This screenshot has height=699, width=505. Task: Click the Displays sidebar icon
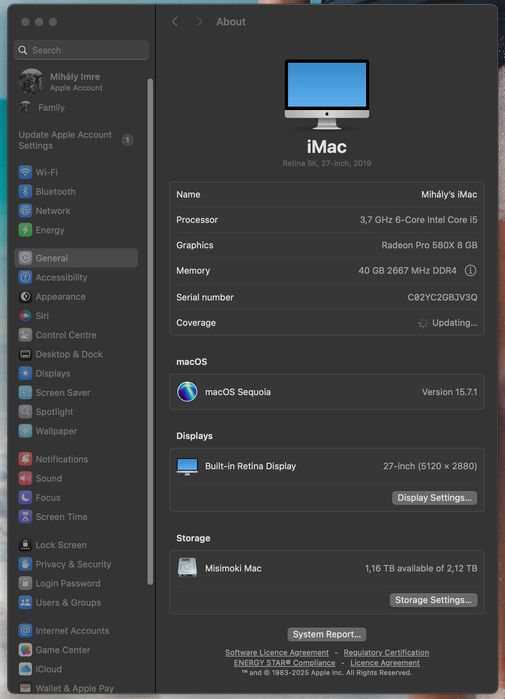[x=25, y=373]
